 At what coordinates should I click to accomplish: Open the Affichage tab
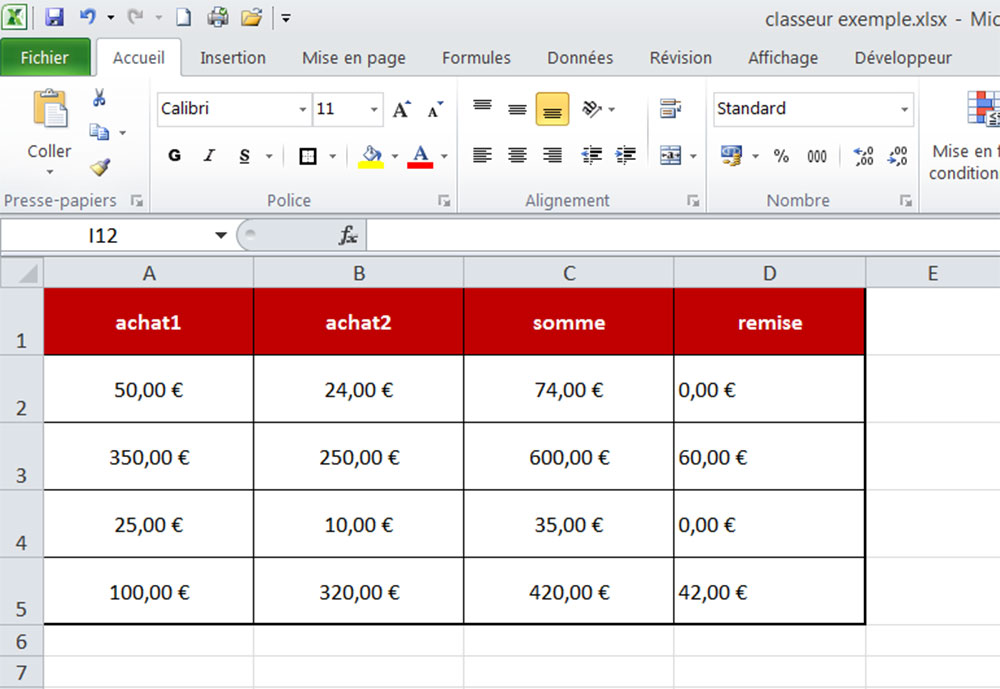pyautogui.click(x=783, y=57)
